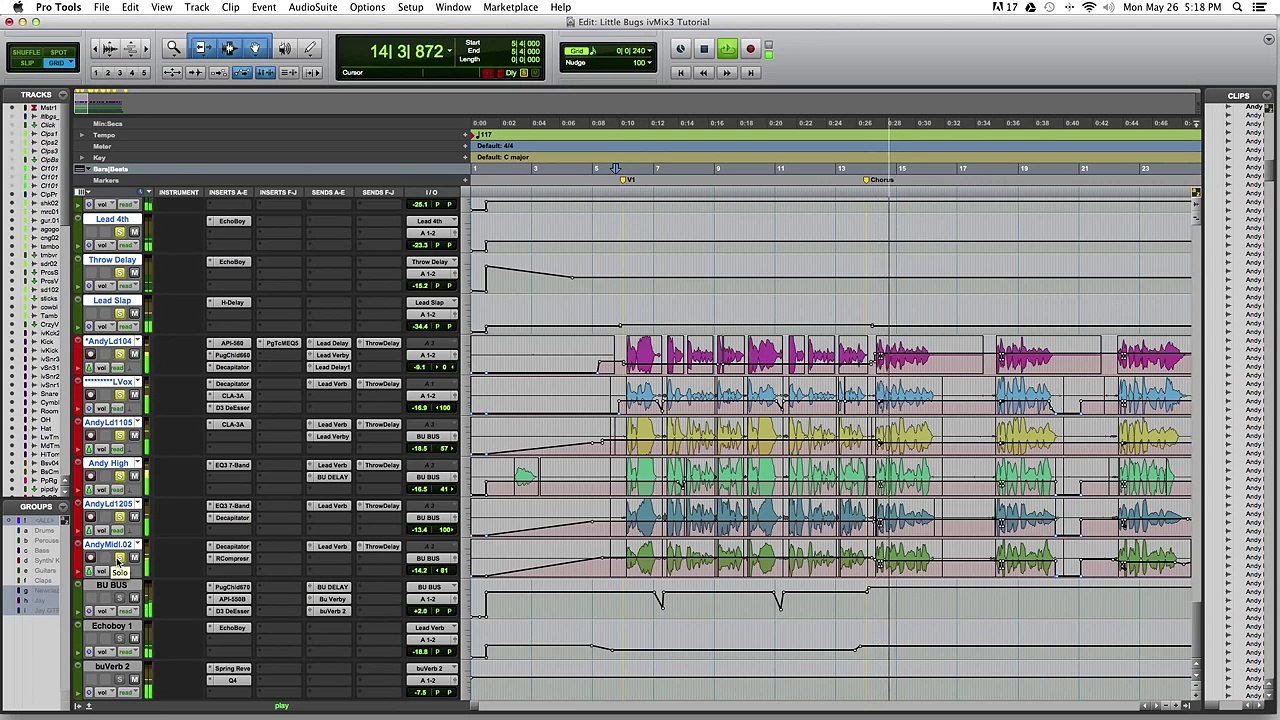This screenshot has width=1280, height=720.
Task: Open the main counter format dropdown
Action: (451, 51)
